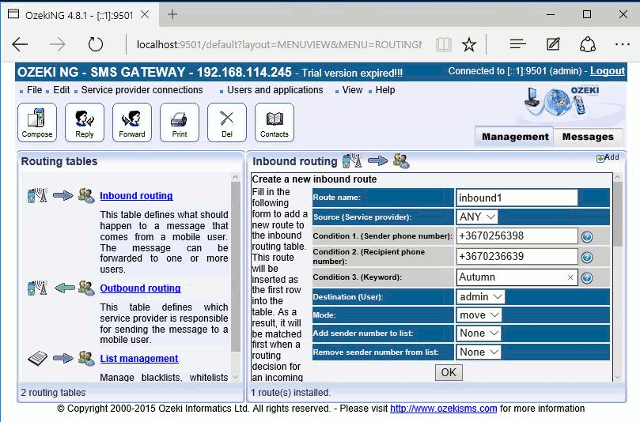640x422 pixels.
Task: Open the List management link
Action: pos(139,359)
